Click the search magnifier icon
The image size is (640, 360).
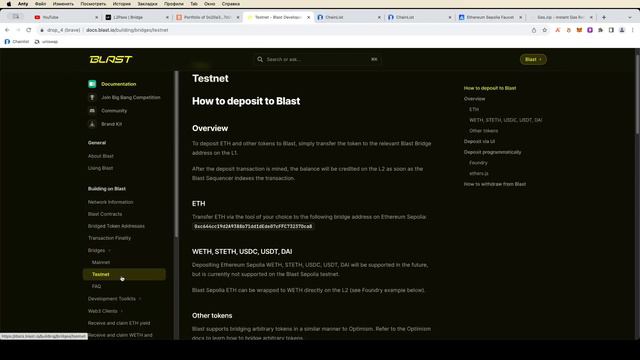pyautogui.click(x=260, y=60)
